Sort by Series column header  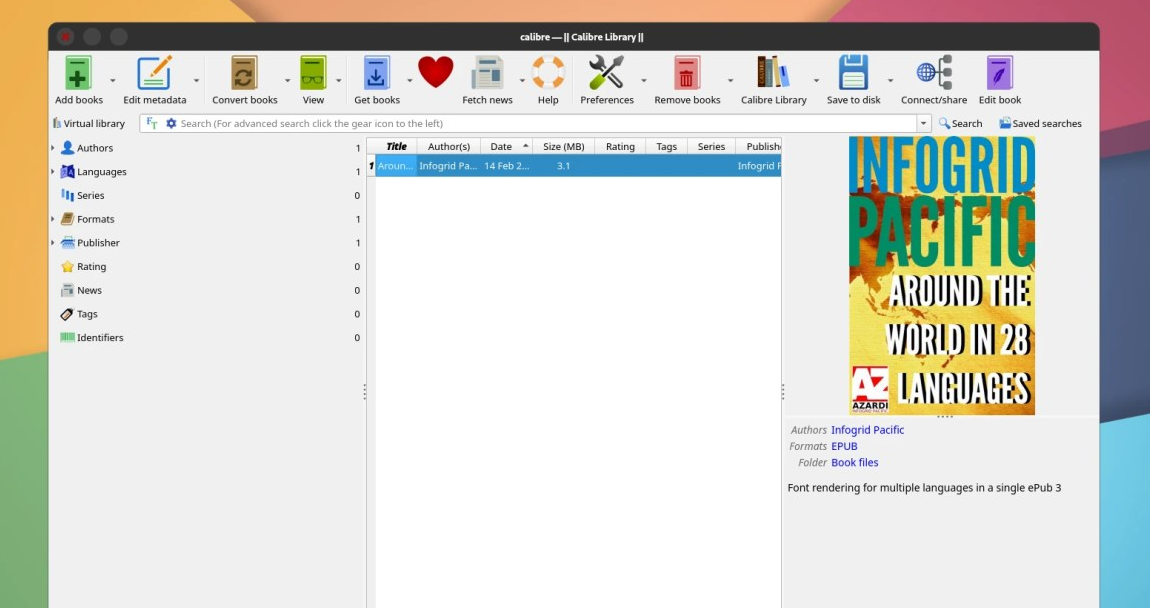(711, 147)
